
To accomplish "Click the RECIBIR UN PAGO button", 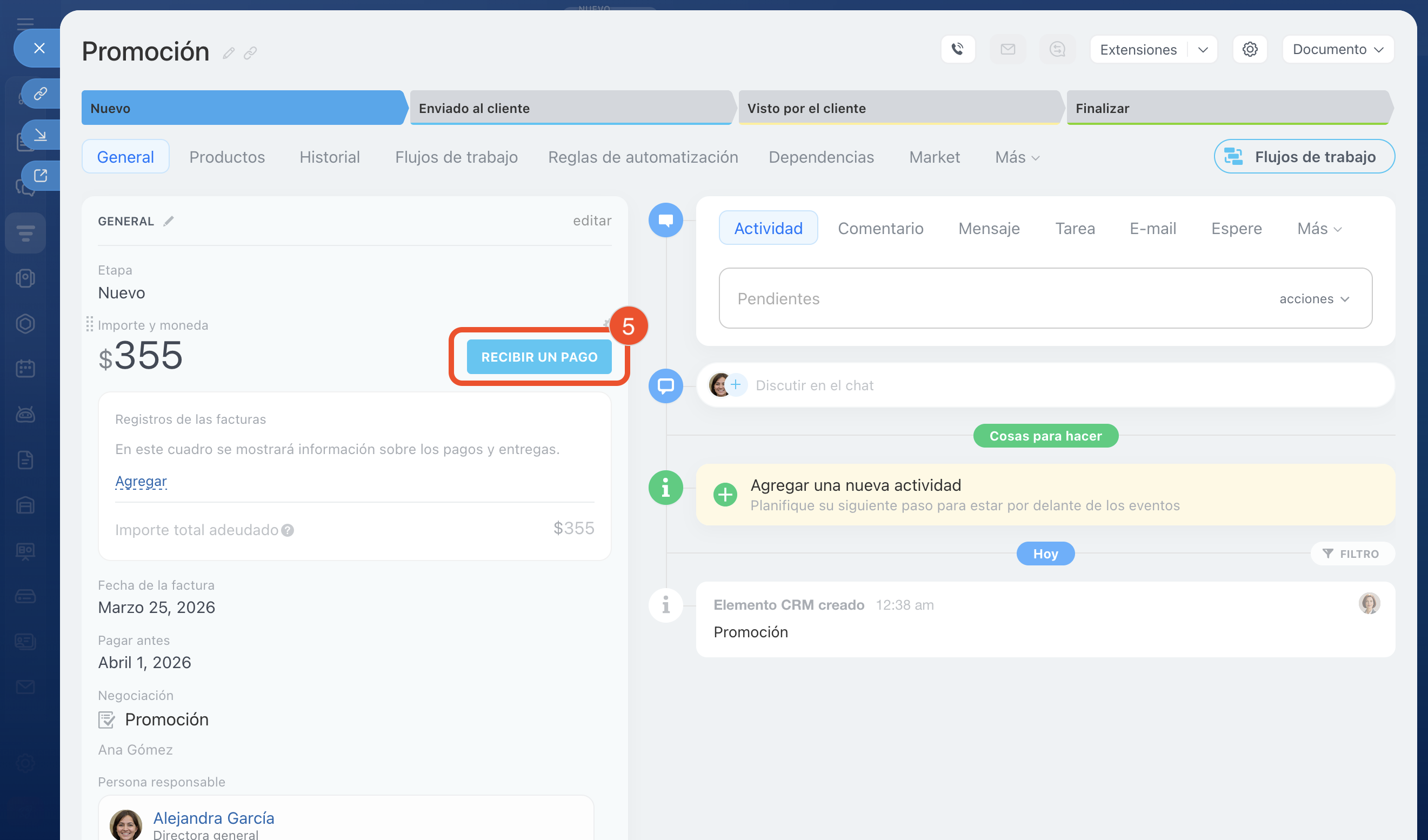I will coord(539,357).
